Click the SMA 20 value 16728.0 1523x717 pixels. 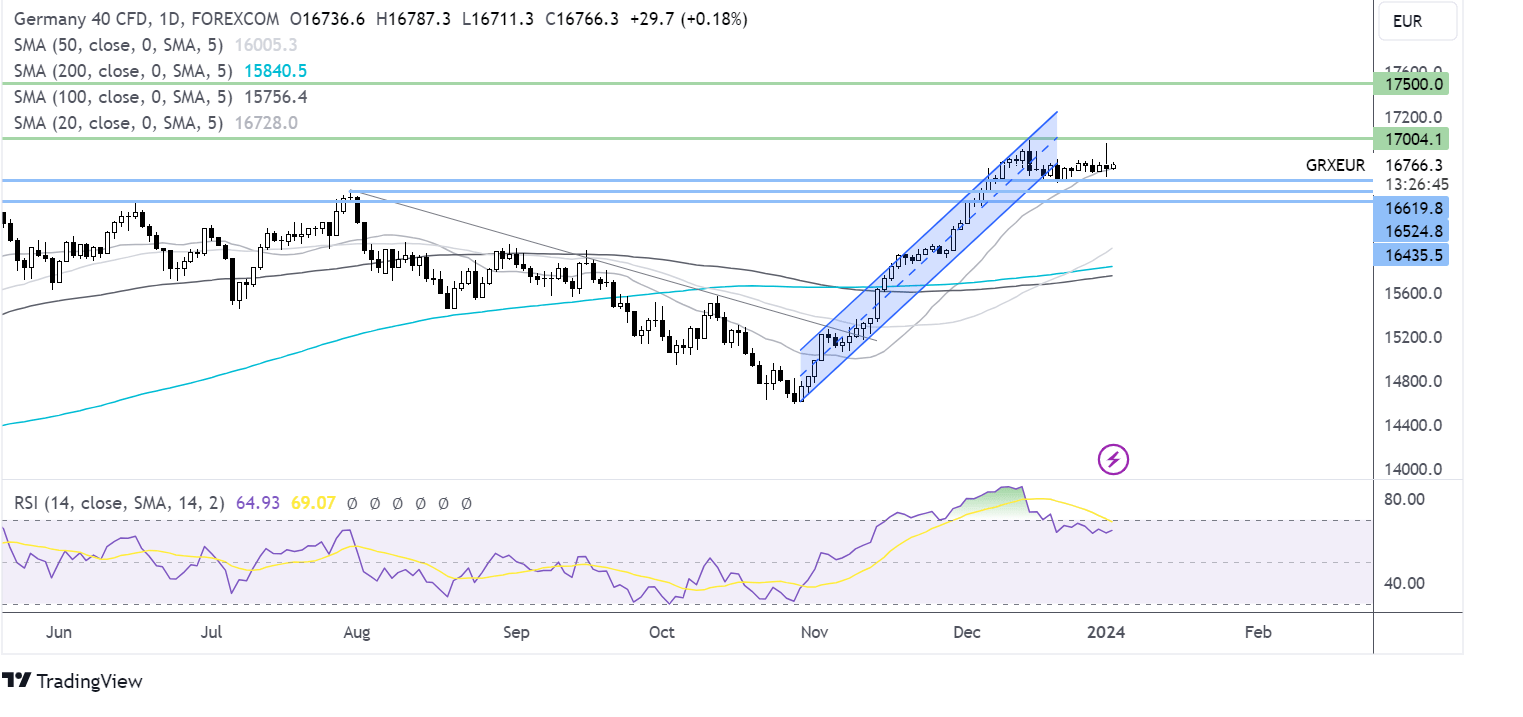pyautogui.click(x=264, y=123)
